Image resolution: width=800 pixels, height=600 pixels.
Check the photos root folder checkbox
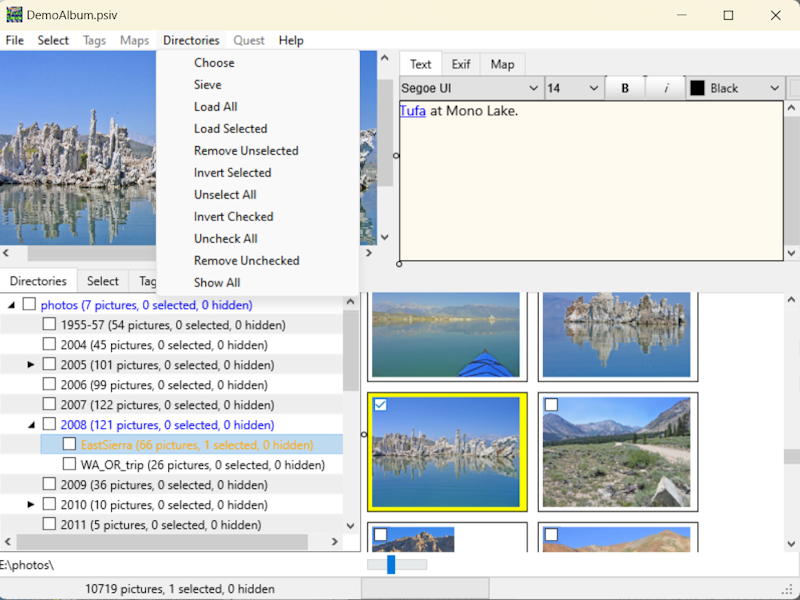coord(27,304)
